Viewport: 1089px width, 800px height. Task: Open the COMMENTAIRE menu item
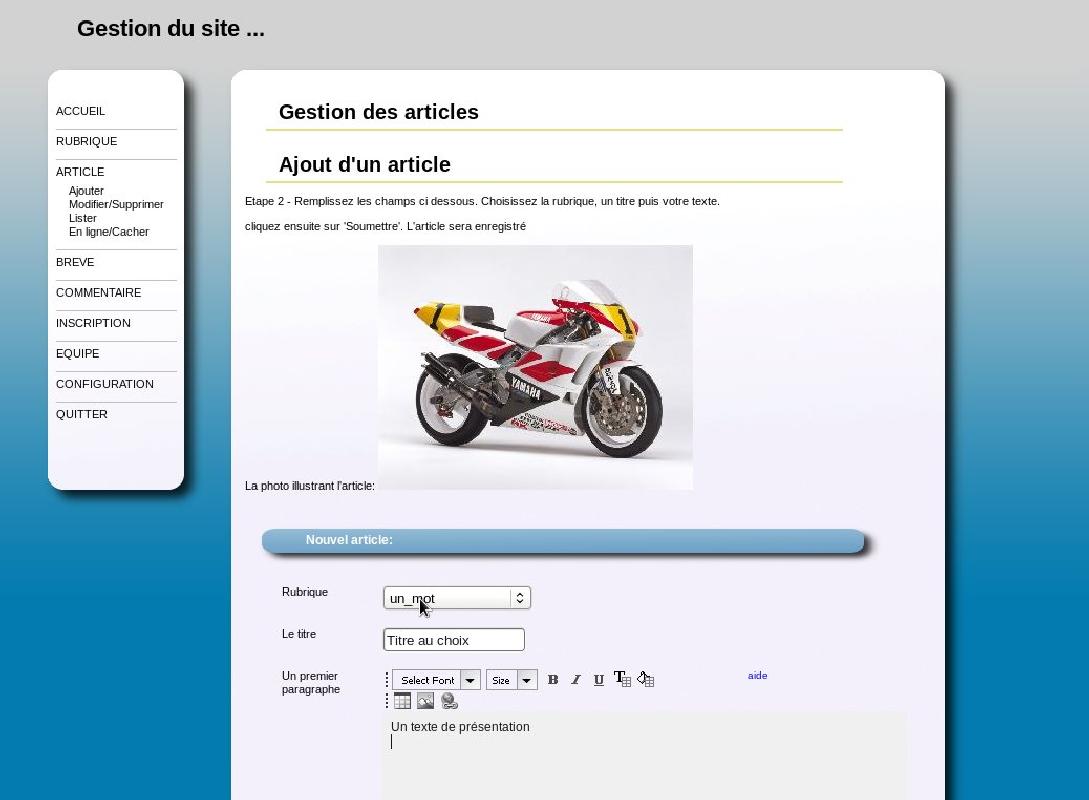point(99,292)
